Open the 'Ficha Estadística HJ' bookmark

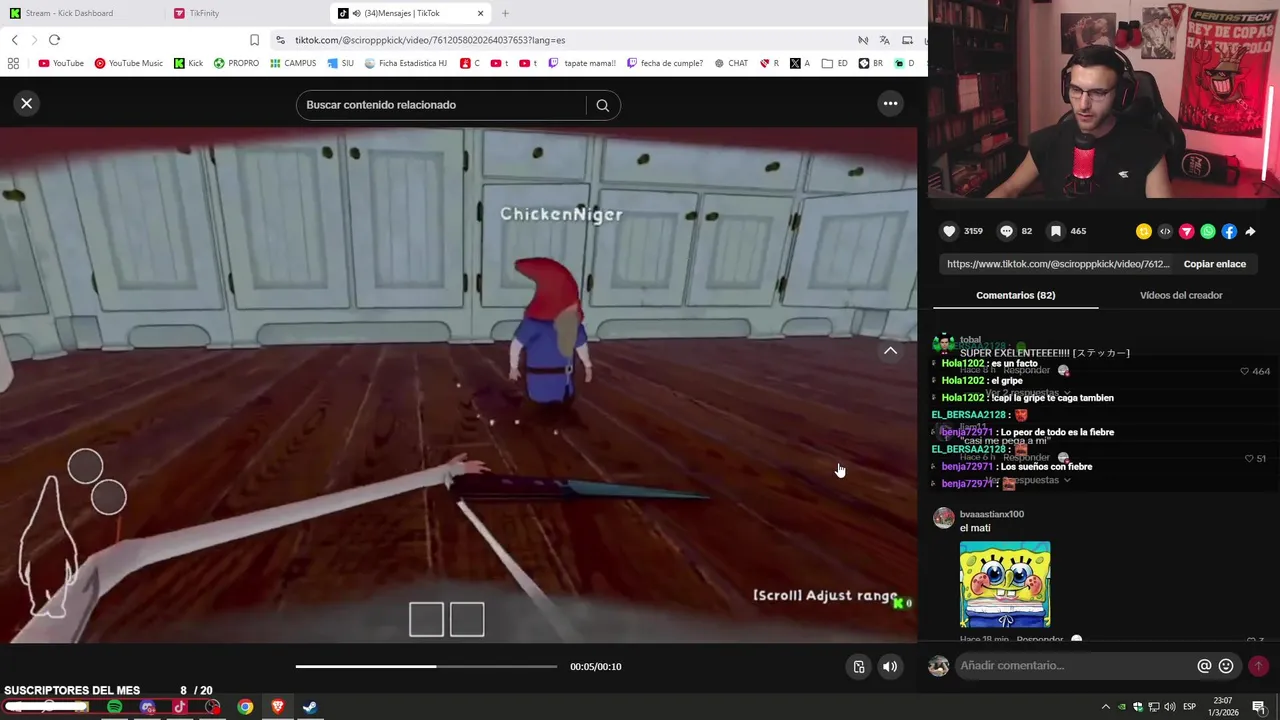coord(405,63)
